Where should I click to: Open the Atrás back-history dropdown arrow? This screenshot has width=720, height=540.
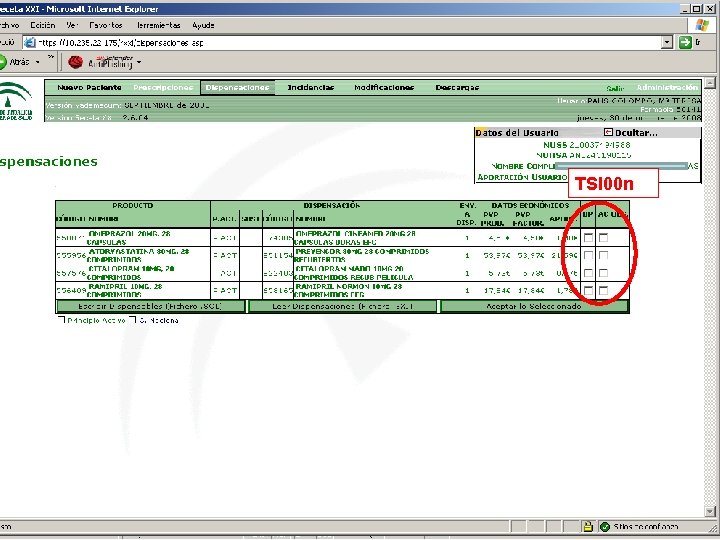click(x=38, y=62)
